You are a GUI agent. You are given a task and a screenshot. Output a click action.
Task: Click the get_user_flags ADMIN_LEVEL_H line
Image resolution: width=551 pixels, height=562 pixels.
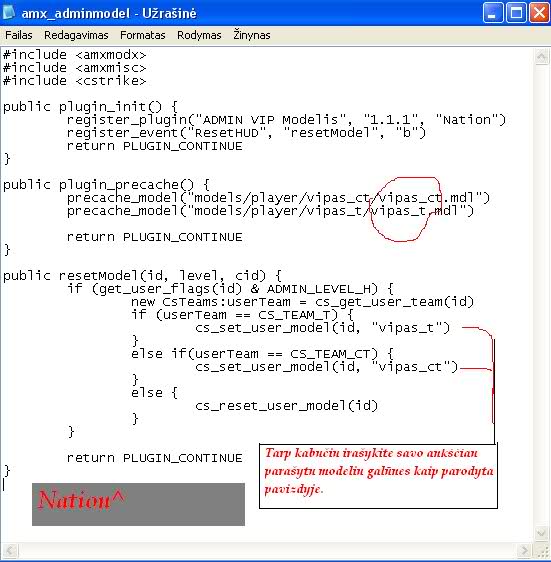(x=230, y=289)
